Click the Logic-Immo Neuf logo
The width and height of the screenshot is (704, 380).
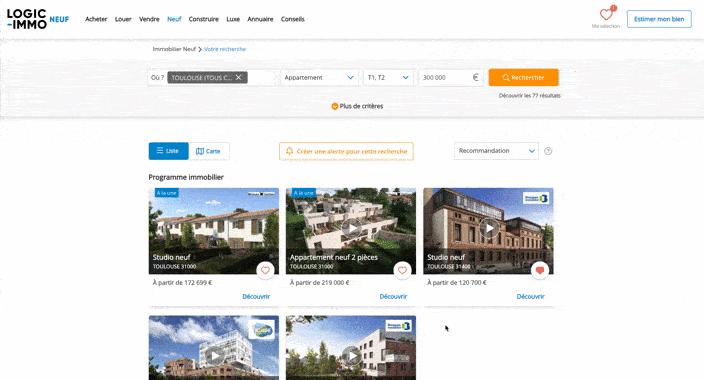point(38,19)
